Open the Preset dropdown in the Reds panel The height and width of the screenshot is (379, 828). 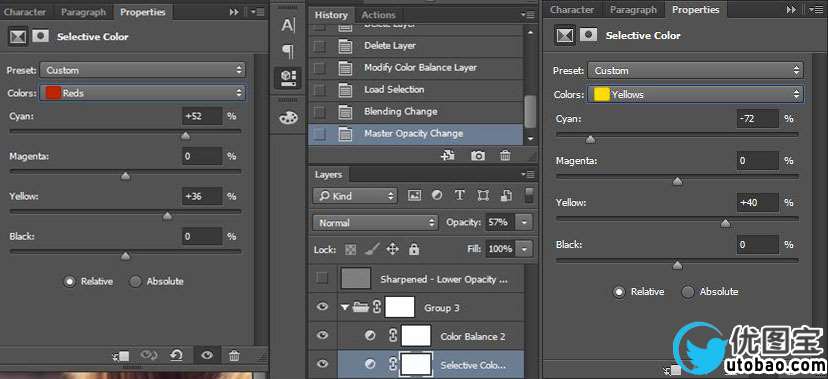click(x=143, y=70)
